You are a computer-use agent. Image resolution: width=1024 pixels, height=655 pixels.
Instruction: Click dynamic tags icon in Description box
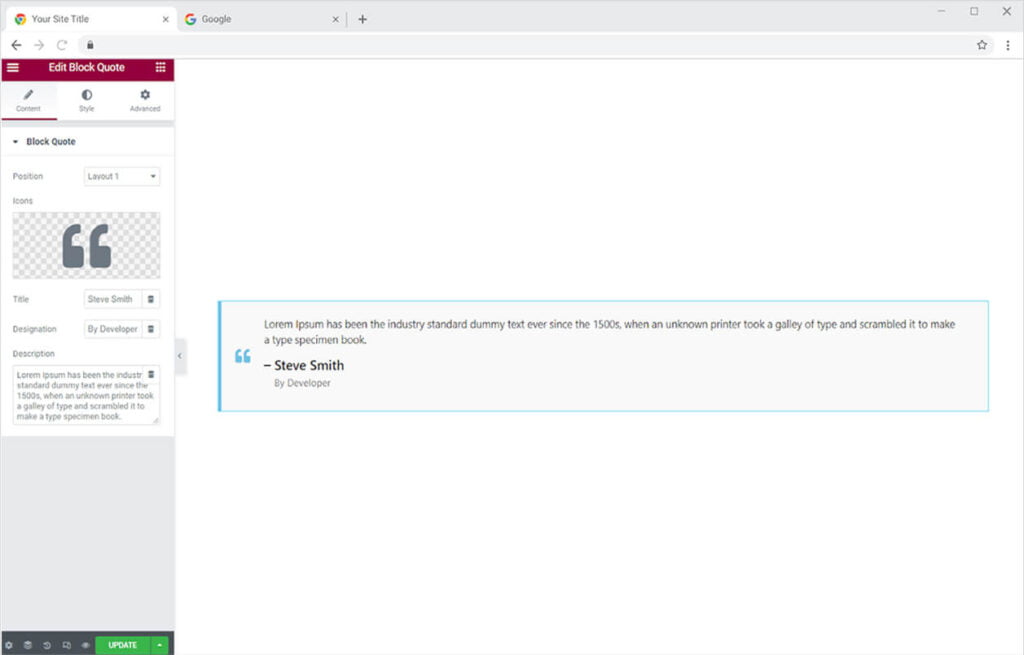(151, 375)
